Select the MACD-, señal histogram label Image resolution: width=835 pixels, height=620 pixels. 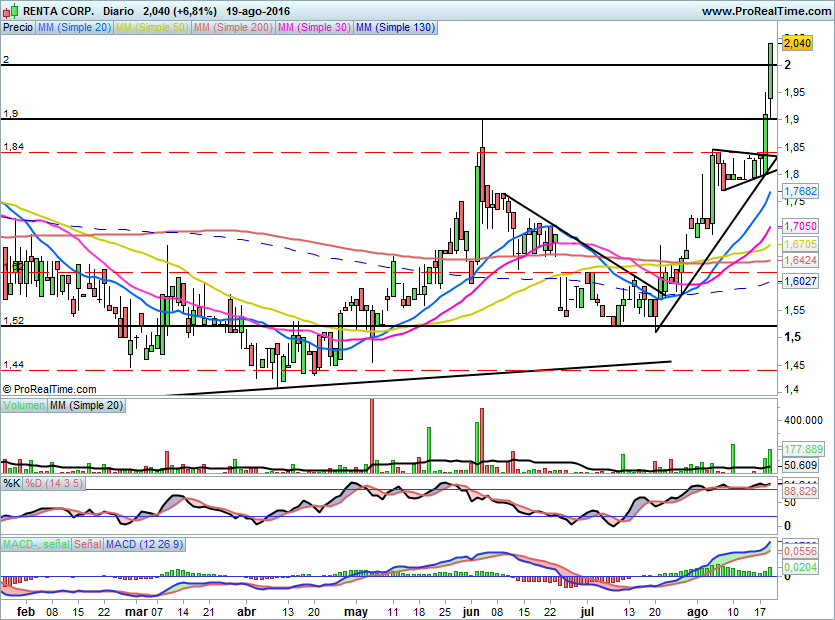(x=36, y=544)
